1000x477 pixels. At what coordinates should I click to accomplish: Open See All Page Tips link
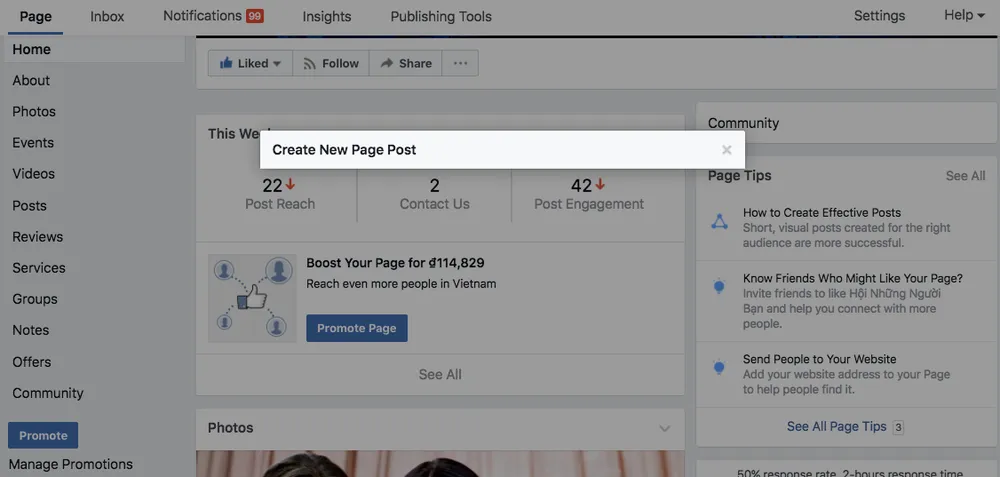click(x=836, y=426)
